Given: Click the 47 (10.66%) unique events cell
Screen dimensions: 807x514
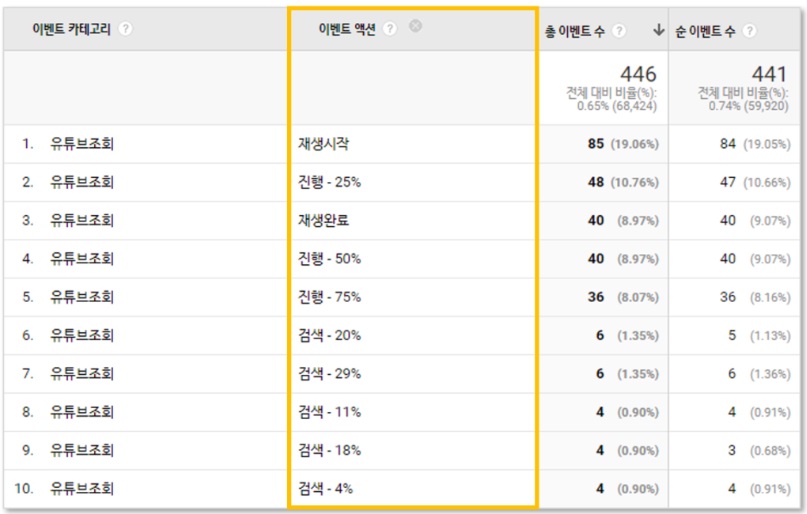Looking at the screenshot, I should 755,182.
